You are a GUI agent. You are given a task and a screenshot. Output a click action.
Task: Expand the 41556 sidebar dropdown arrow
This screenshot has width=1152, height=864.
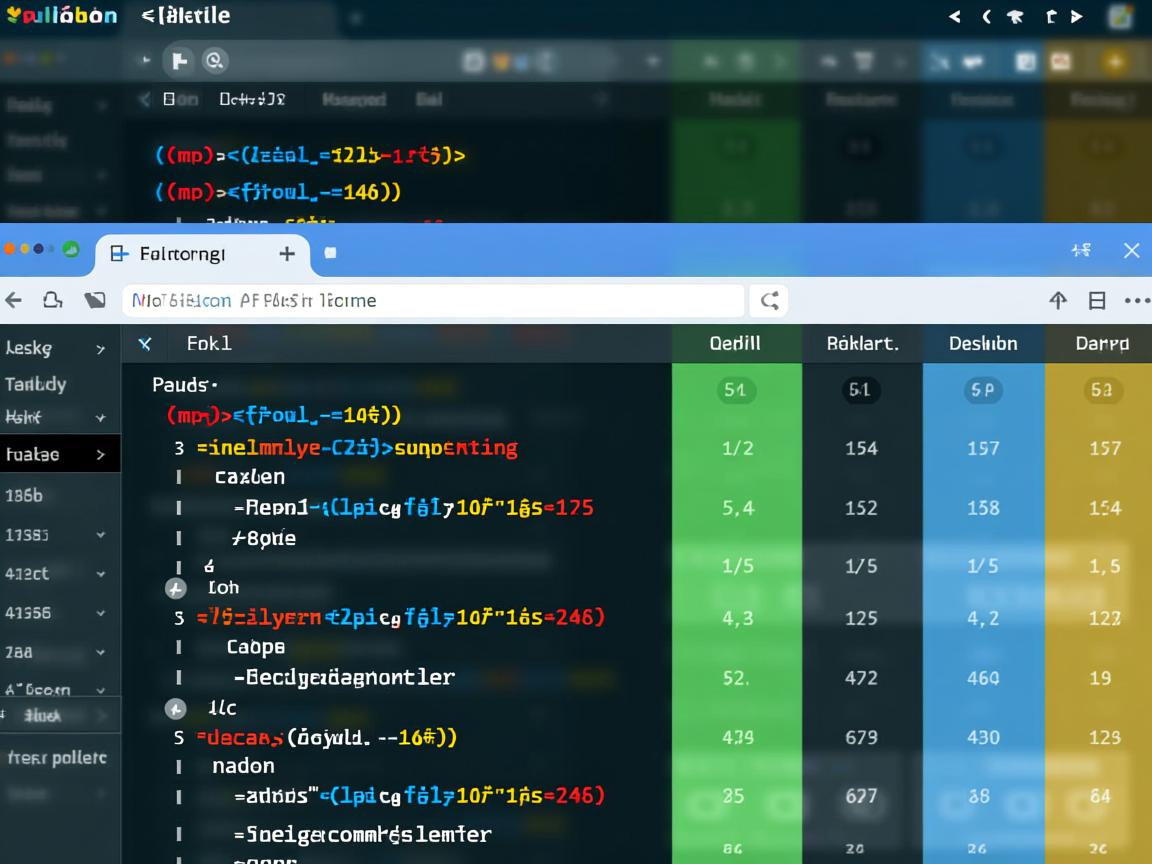click(x=100, y=613)
